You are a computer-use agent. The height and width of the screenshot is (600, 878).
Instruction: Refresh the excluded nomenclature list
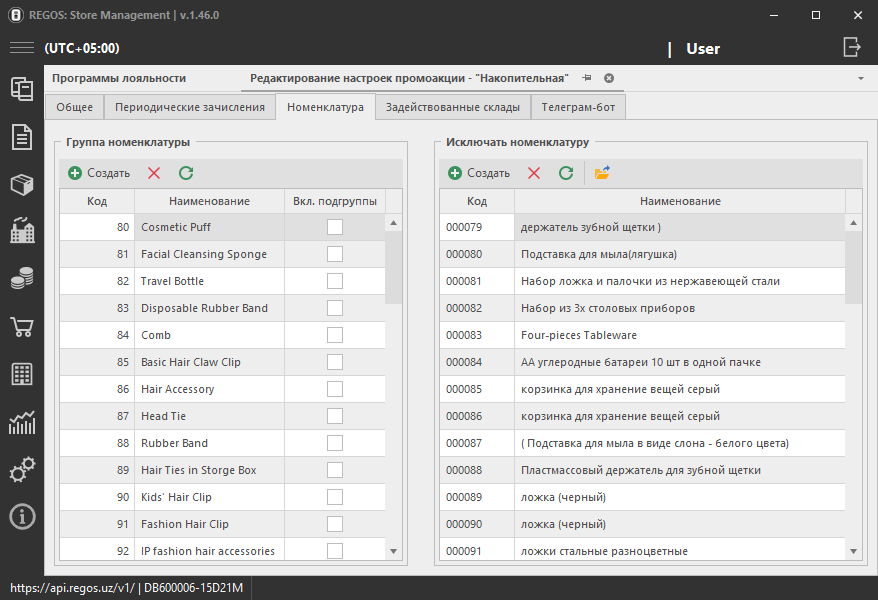pos(566,173)
